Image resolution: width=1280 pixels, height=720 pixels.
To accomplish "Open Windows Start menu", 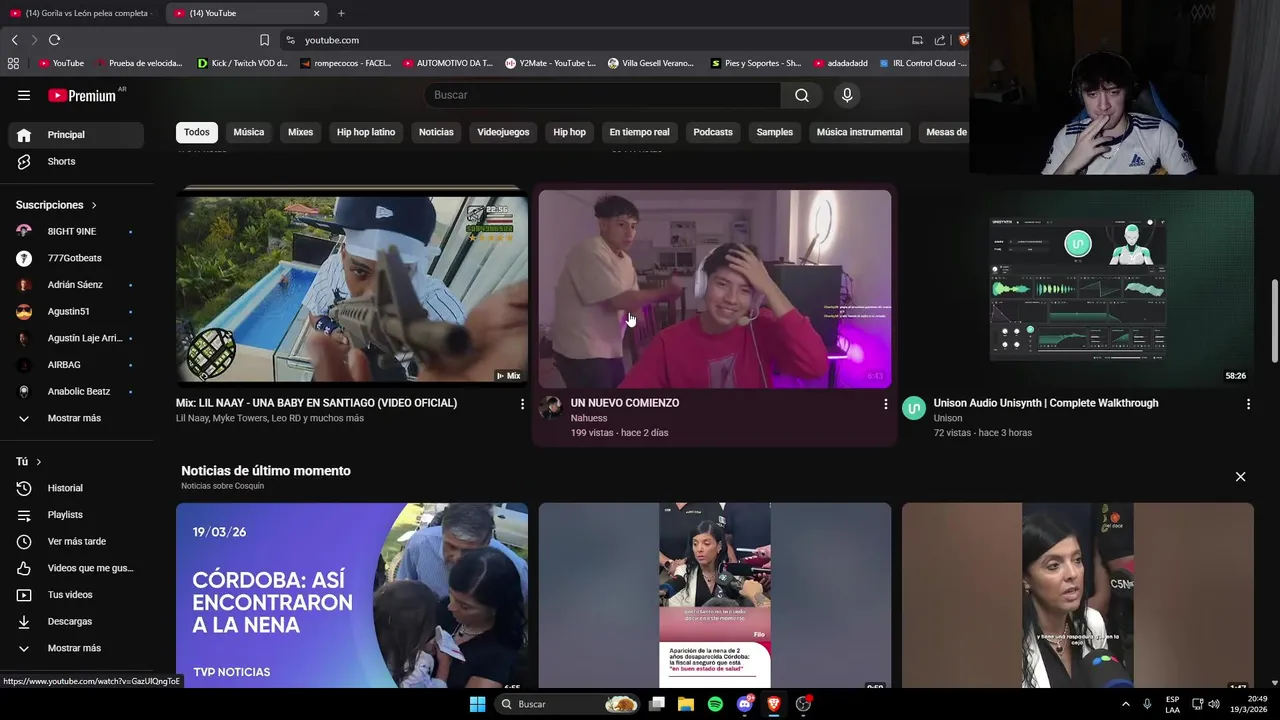I will (478, 704).
